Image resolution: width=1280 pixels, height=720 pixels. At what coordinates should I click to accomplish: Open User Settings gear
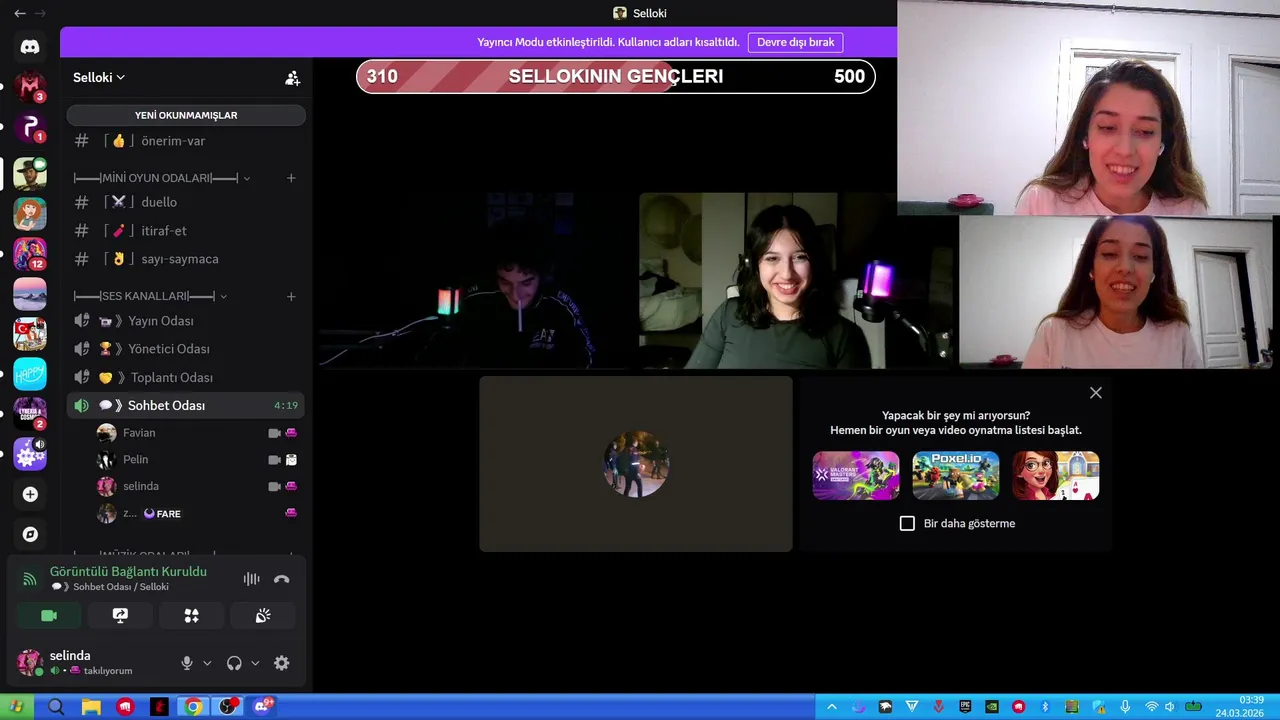(282, 663)
